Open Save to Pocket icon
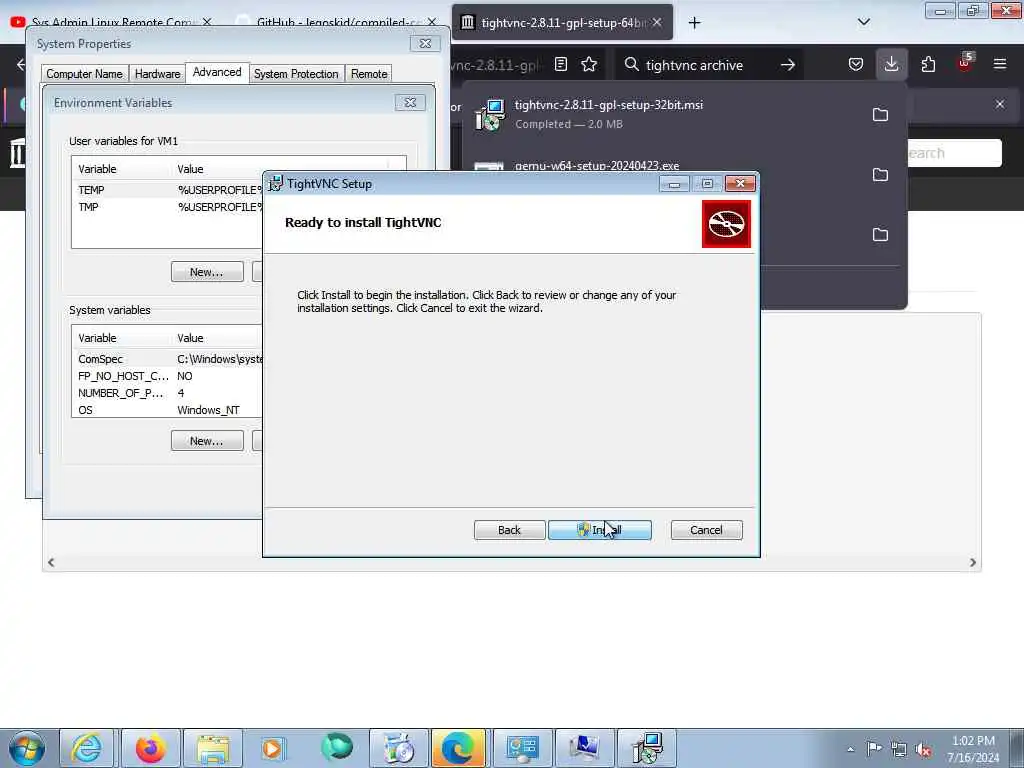This screenshot has height=768, width=1024. [856, 64]
